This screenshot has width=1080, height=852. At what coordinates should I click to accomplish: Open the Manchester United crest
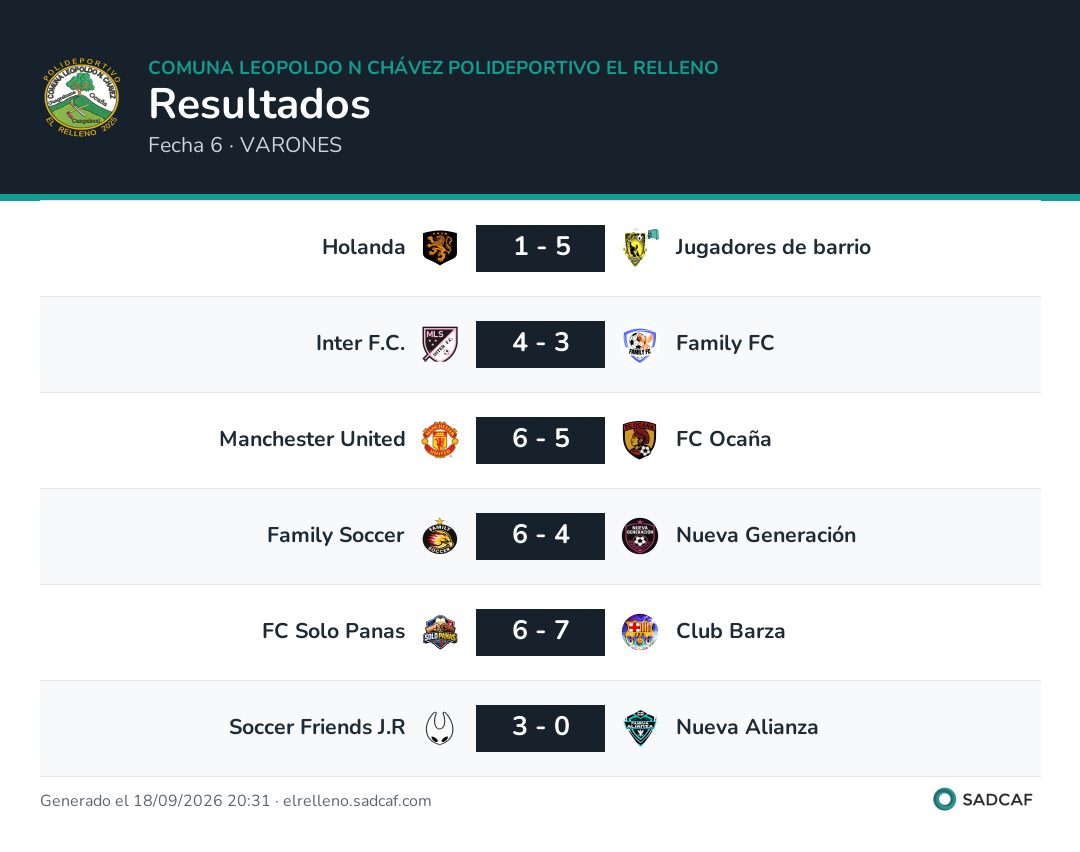pyautogui.click(x=439, y=440)
